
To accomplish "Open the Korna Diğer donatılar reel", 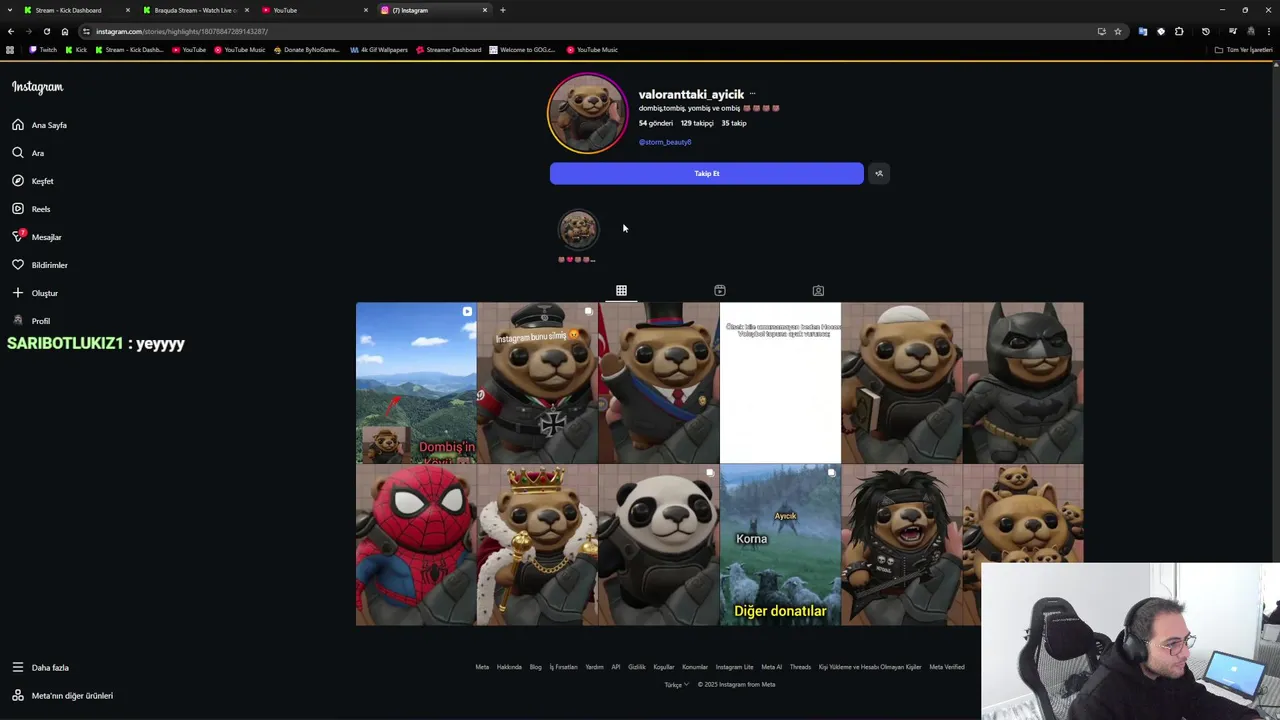I will (x=780, y=545).
